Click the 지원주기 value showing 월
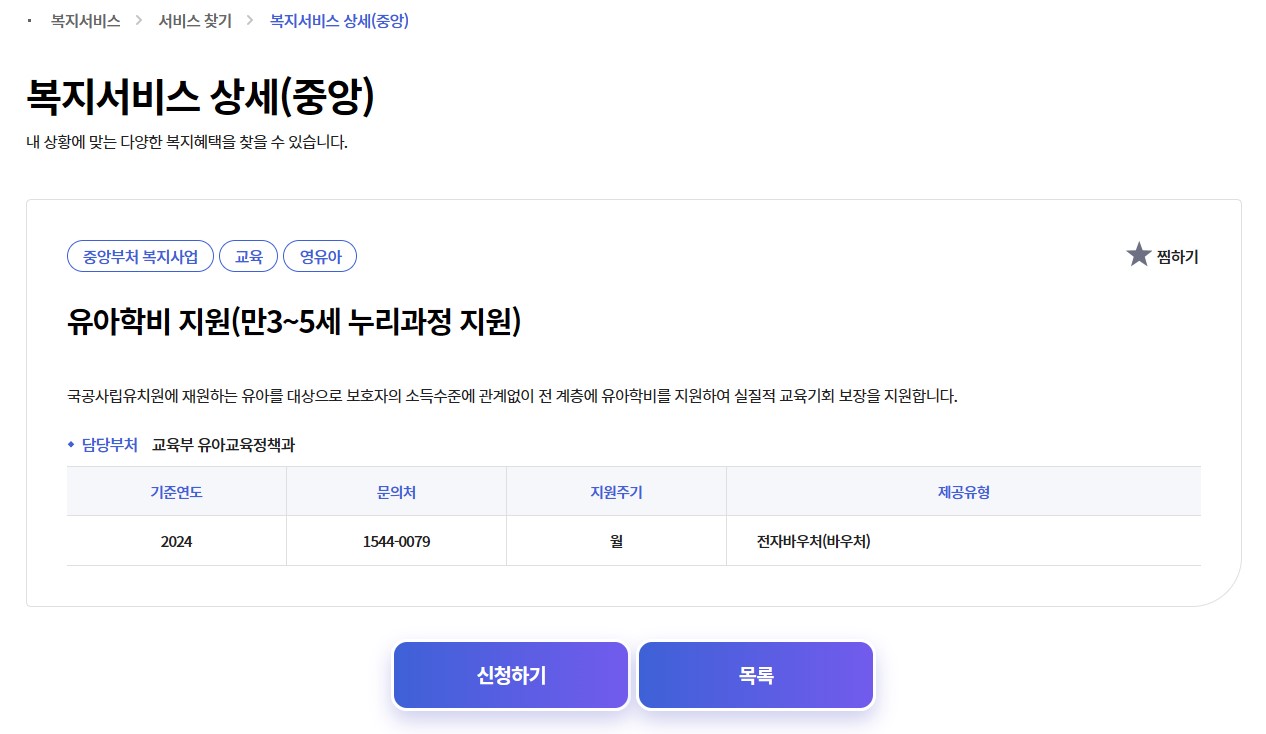Screen dimensions: 1266x734 pos(616,540)
